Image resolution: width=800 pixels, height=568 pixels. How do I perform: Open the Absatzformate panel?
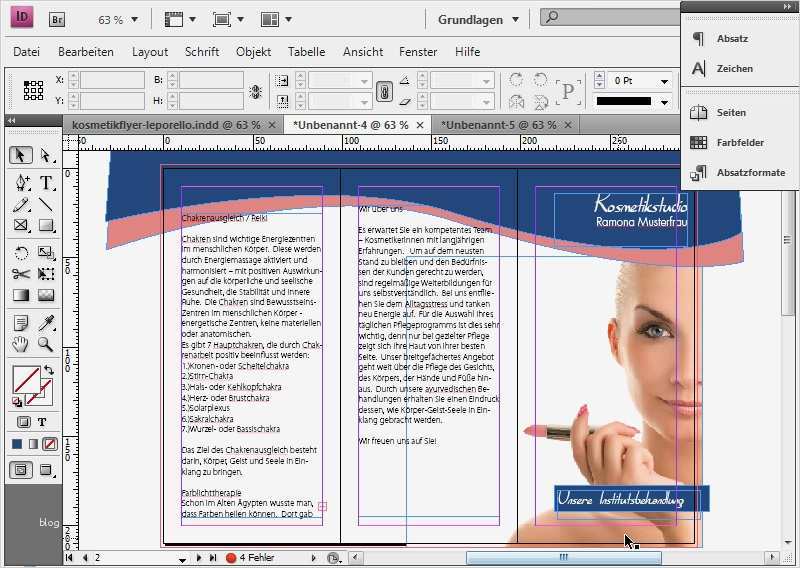click(739, 172)
